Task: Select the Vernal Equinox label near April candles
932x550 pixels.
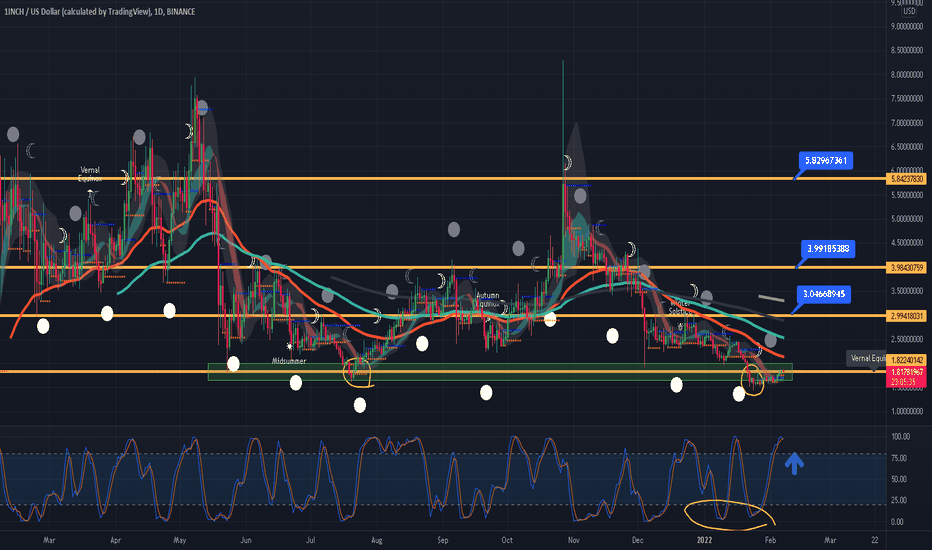Action: 90,174
